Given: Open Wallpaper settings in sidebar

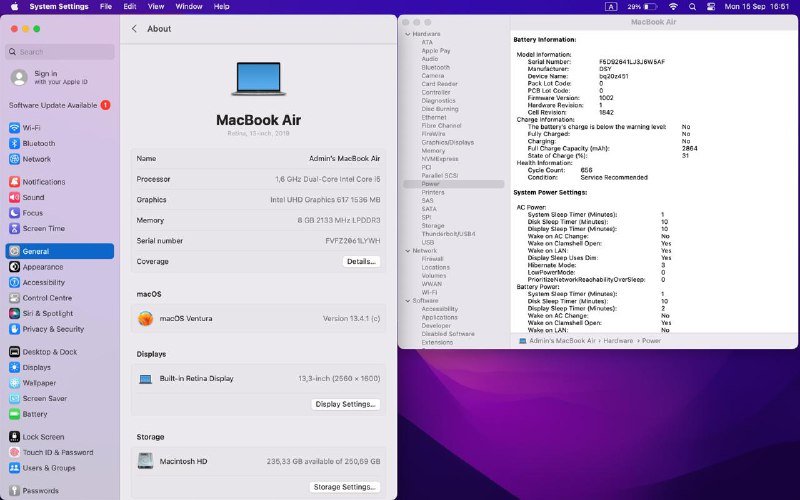Looking at the screenshot, I should [x=32, y=383].
